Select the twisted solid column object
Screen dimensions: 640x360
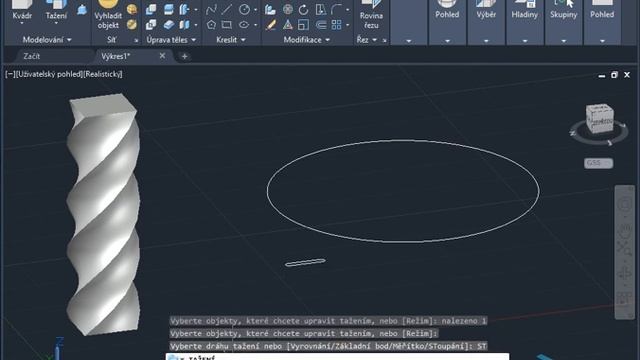click(102, 214)
